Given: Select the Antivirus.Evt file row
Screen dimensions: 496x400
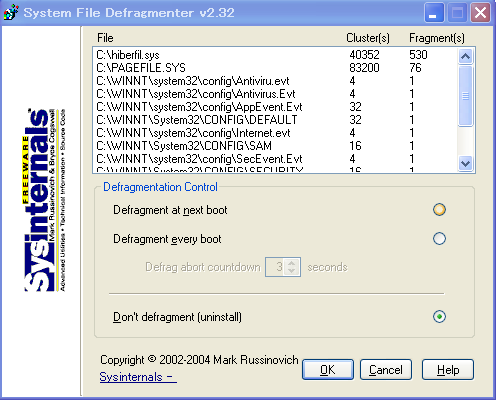Looking at the screenshot, I should tap(275, 94).
